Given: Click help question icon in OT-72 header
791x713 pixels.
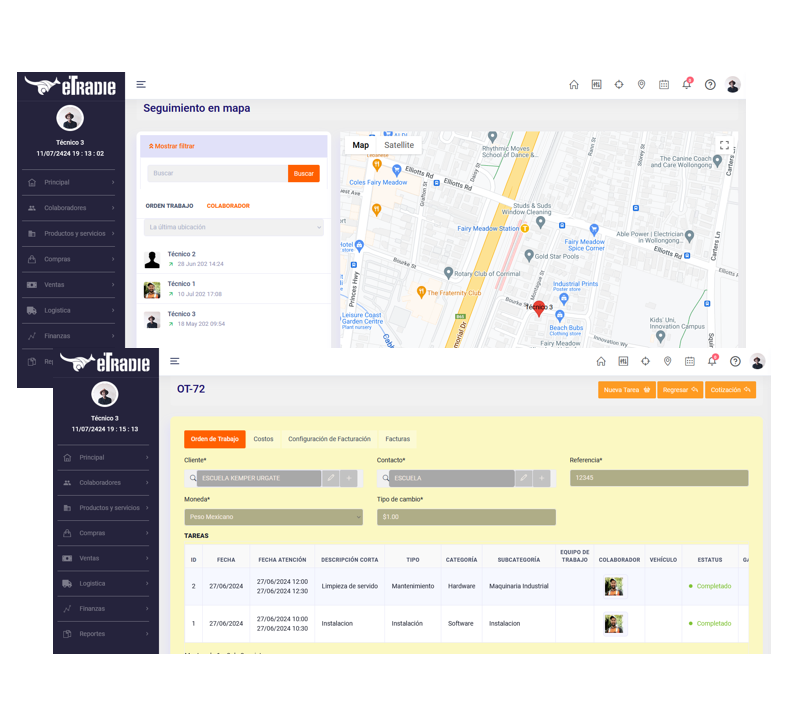Looking at the screenshot, I should [735, 361].
